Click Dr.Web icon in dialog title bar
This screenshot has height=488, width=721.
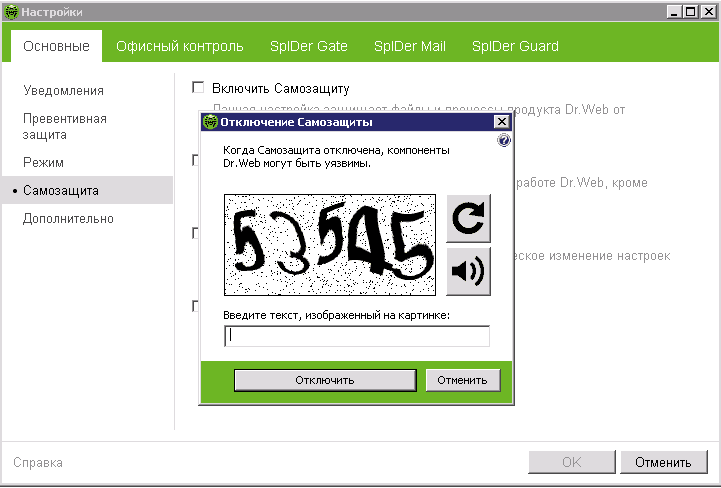point(210,122)
